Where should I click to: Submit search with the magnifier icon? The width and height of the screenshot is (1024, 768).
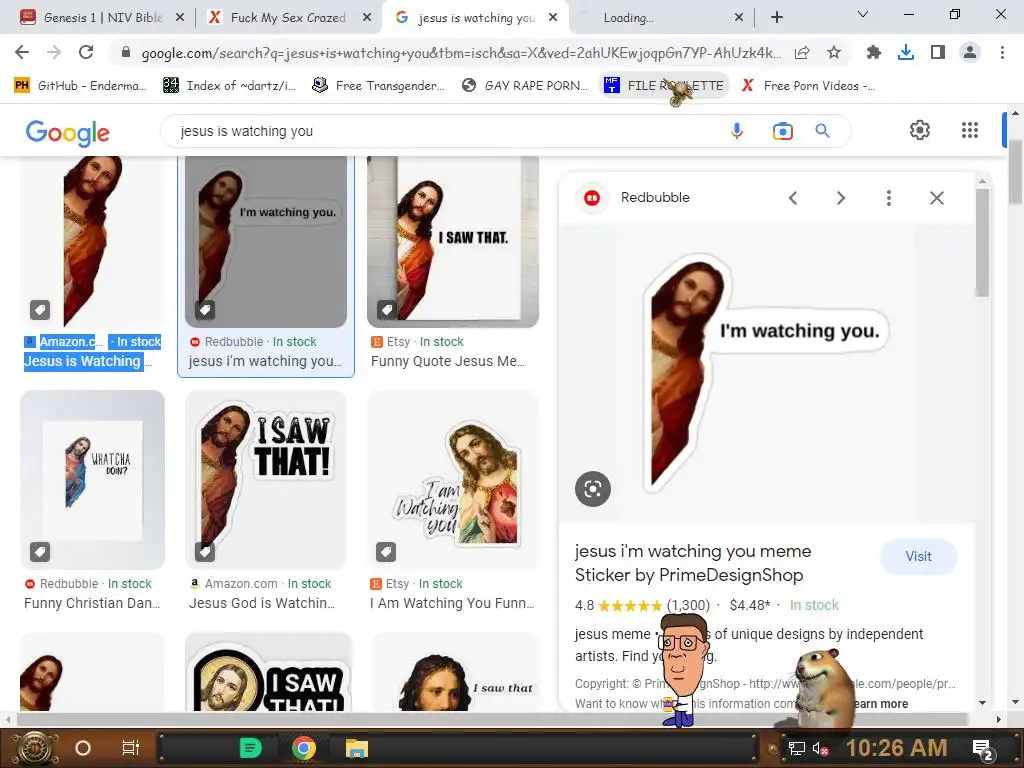point(822,131)
